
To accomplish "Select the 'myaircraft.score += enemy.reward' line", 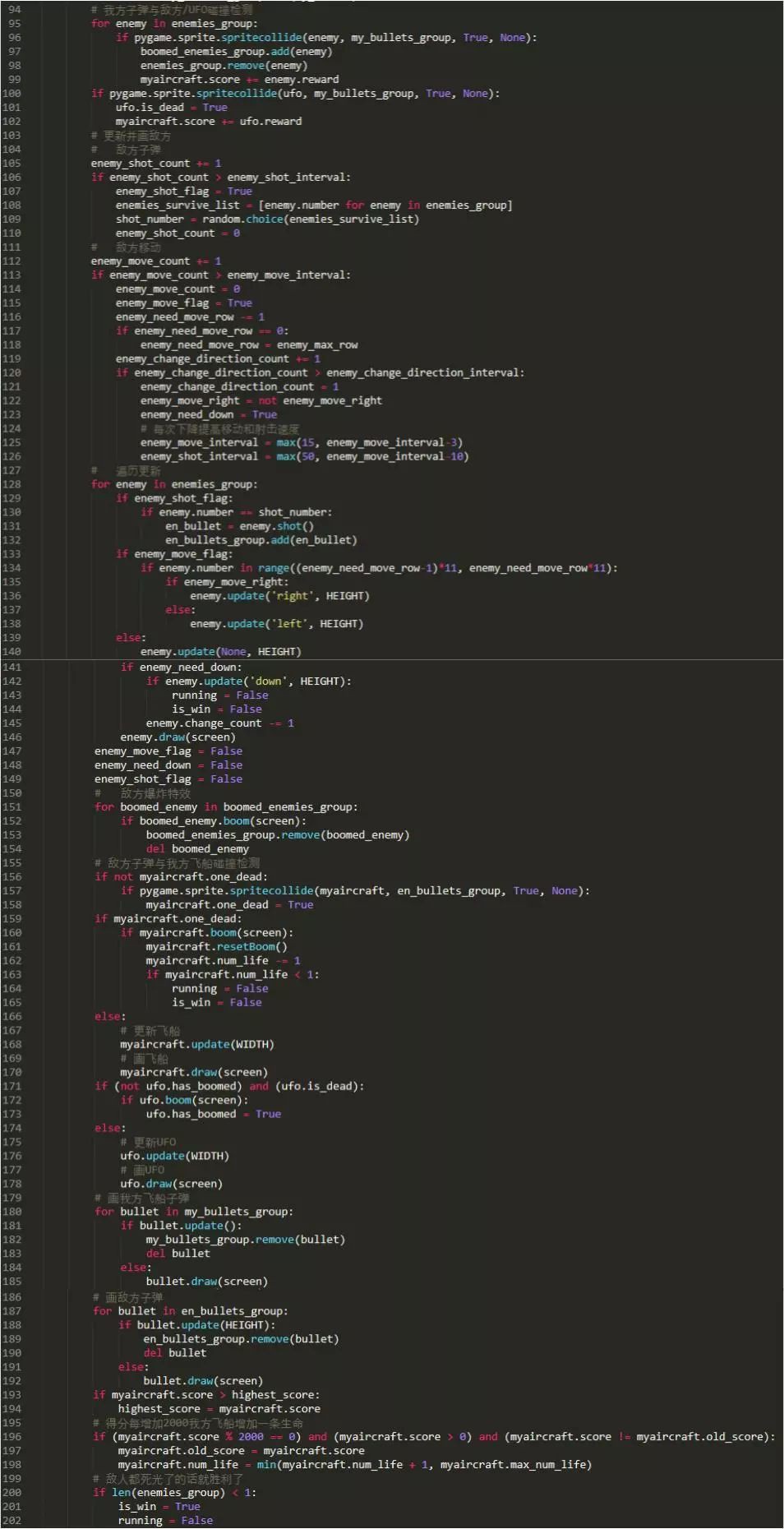I will 239,80.
